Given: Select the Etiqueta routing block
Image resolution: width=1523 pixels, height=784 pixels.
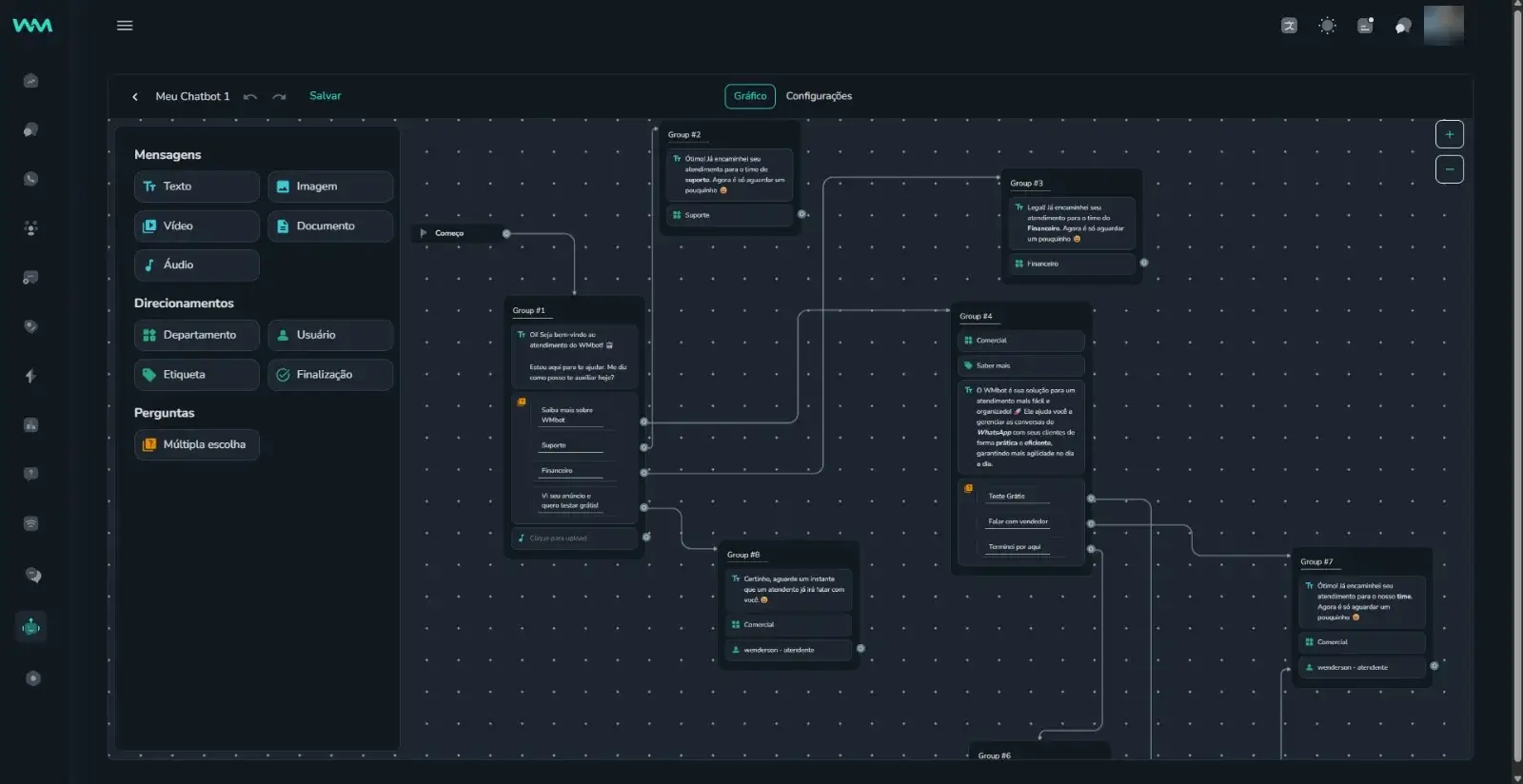Looking at the screenshot, I should coord(197,374).
